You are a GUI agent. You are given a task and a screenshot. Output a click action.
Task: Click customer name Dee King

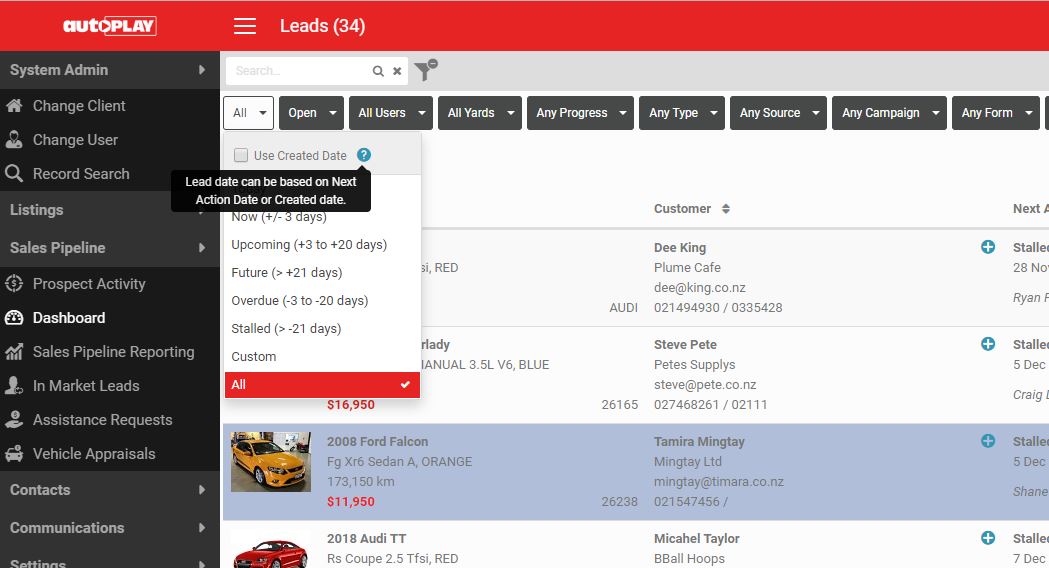[680, 248]
